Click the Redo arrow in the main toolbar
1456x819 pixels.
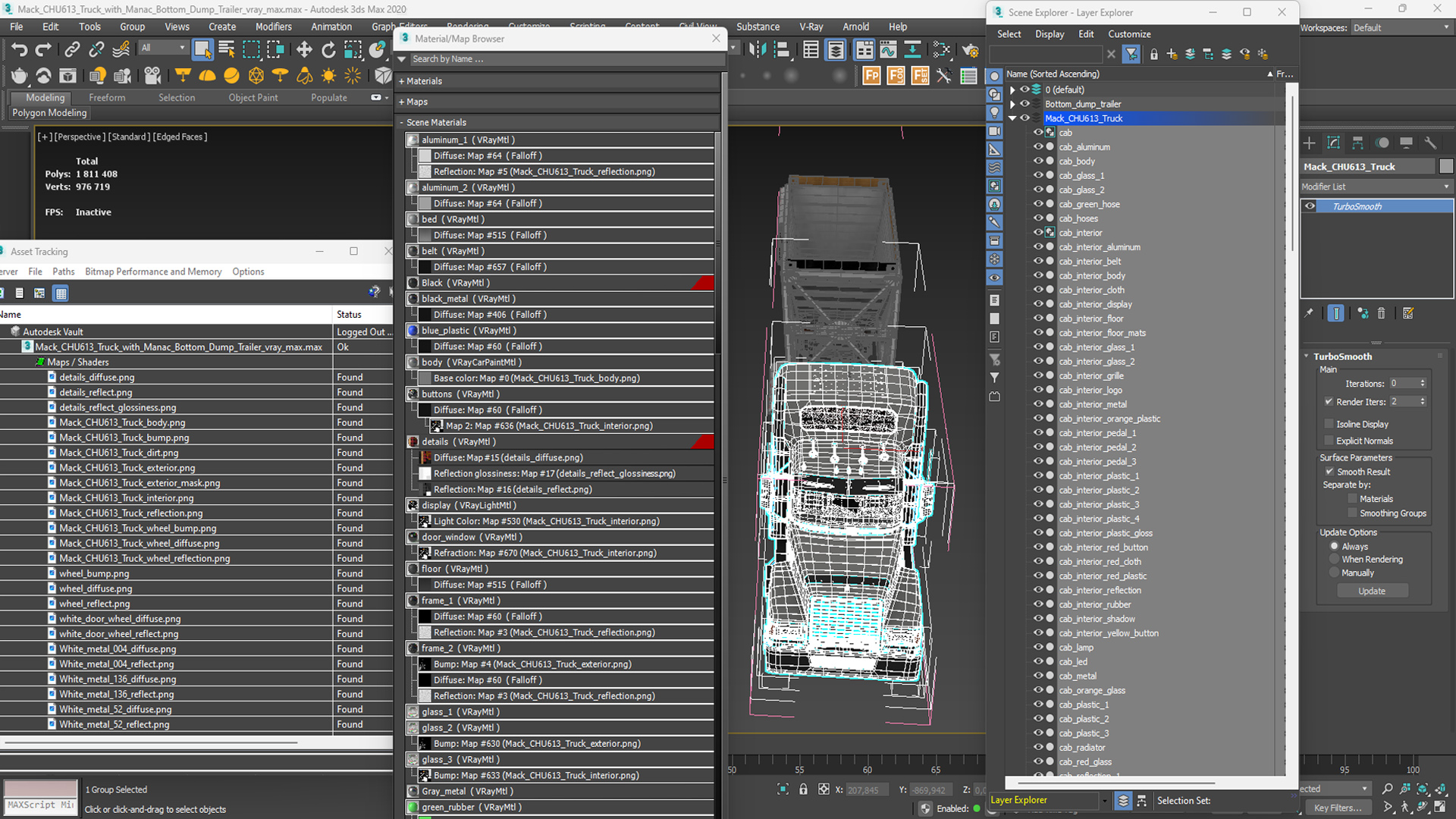44,50
